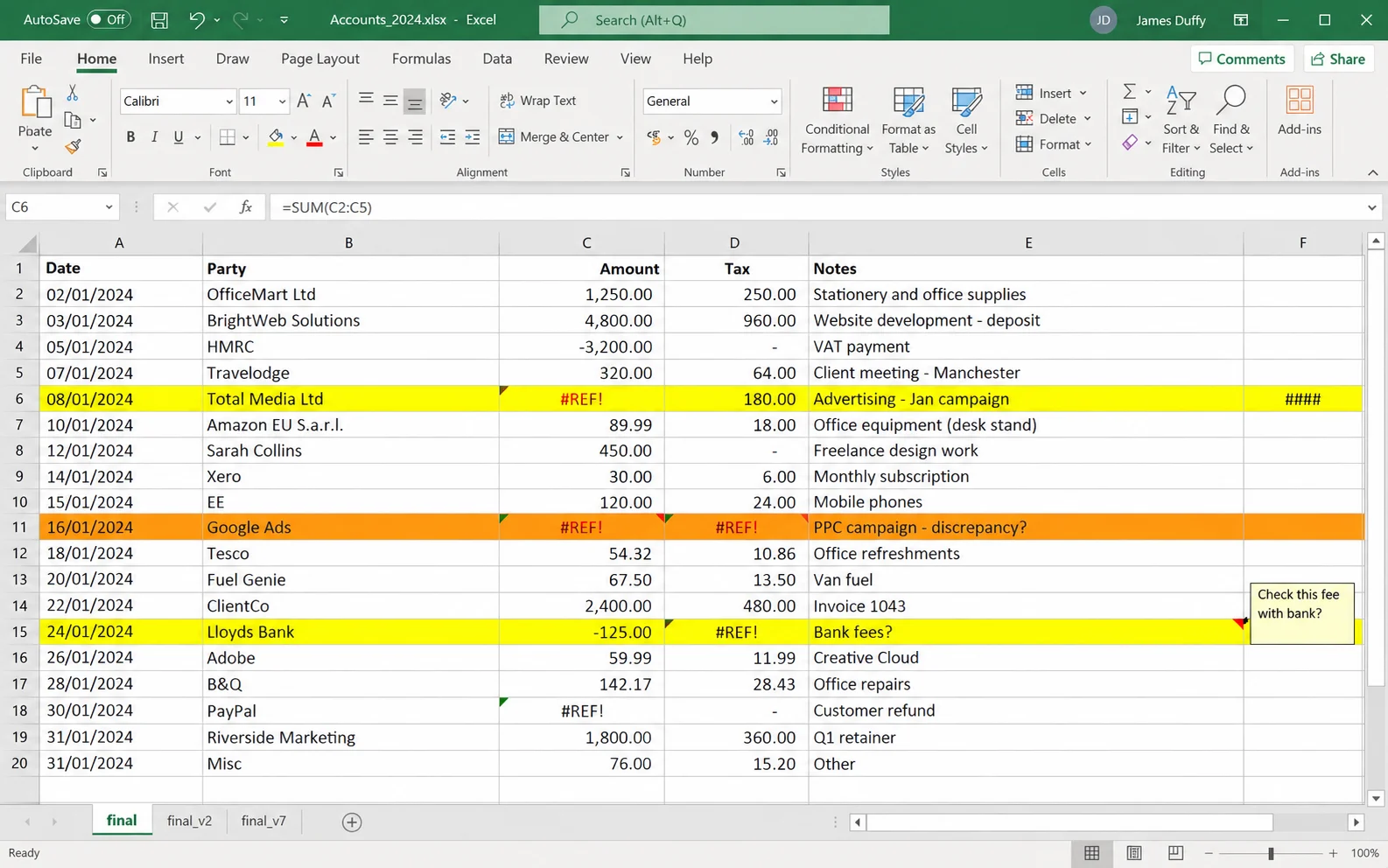Click the Borders icon

227,137
